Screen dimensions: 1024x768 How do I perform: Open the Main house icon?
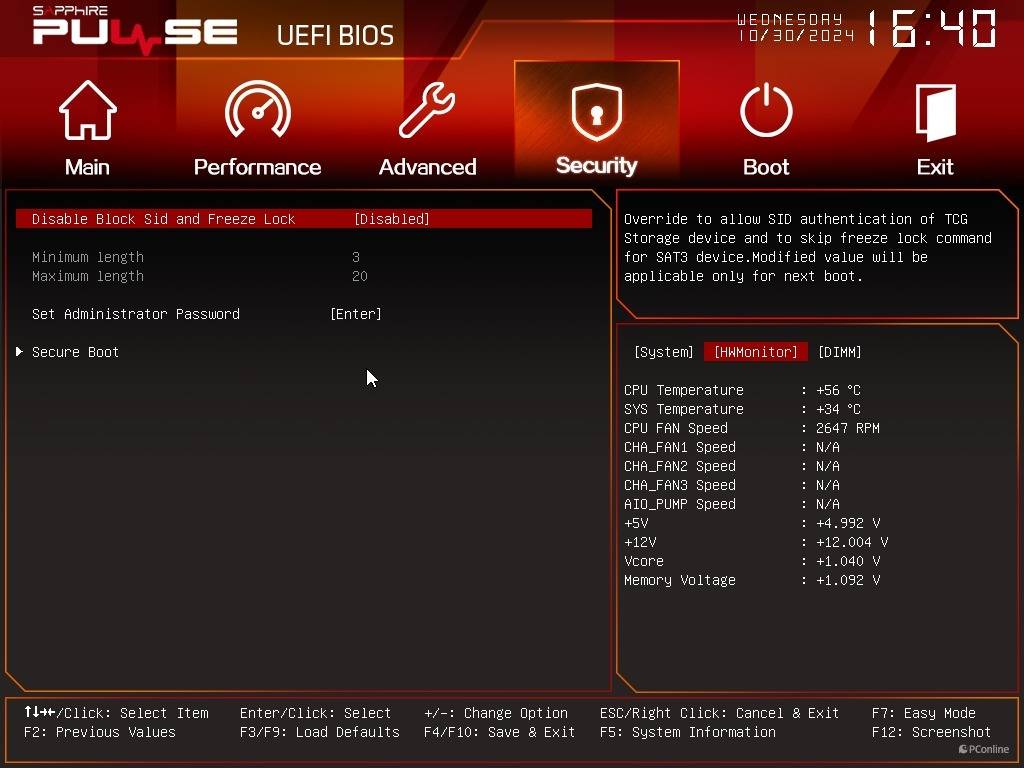(88, 110)
